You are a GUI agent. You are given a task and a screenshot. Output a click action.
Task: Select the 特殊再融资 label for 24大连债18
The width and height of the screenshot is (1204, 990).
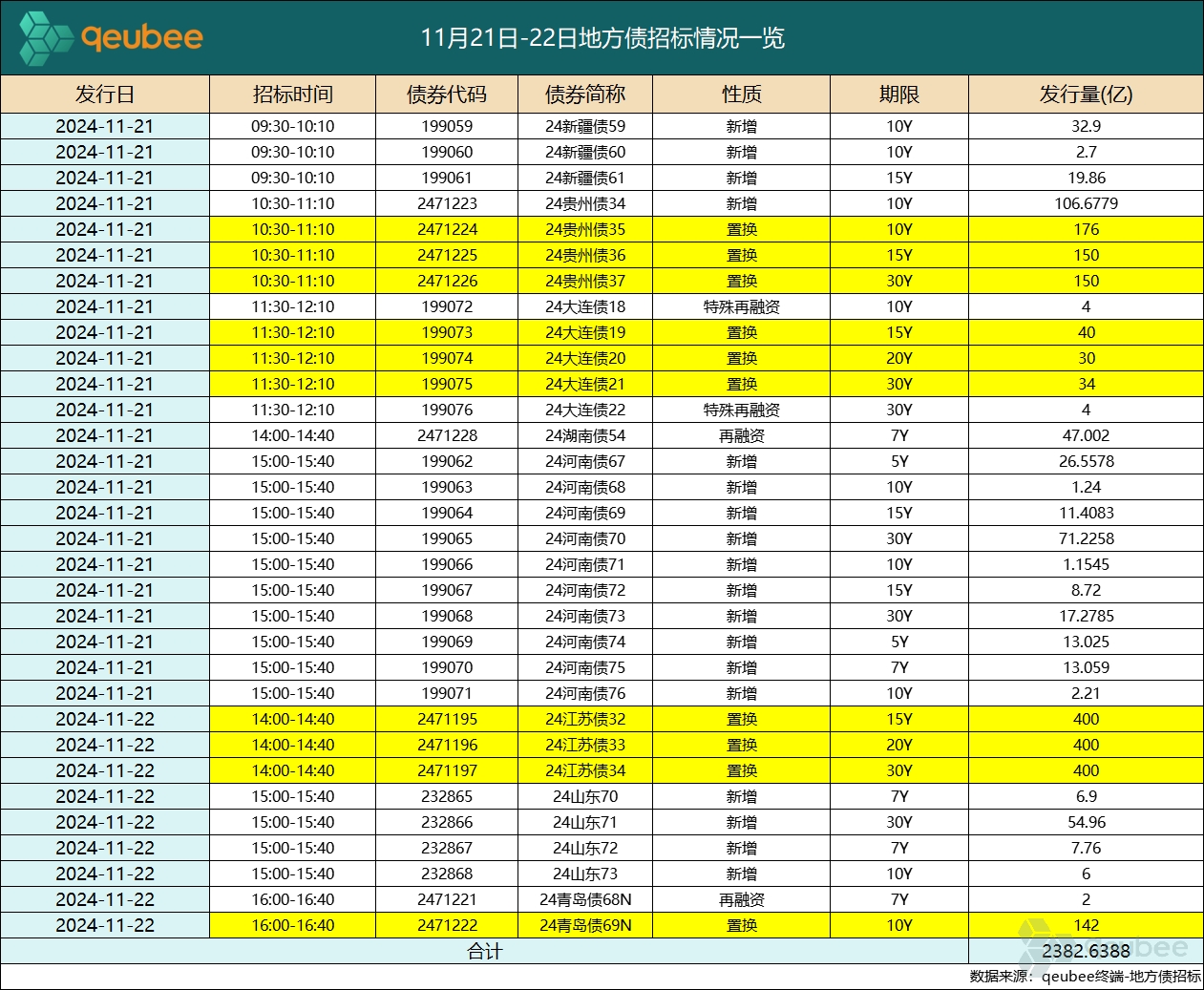pyautogui.click(x=743, y=306)
